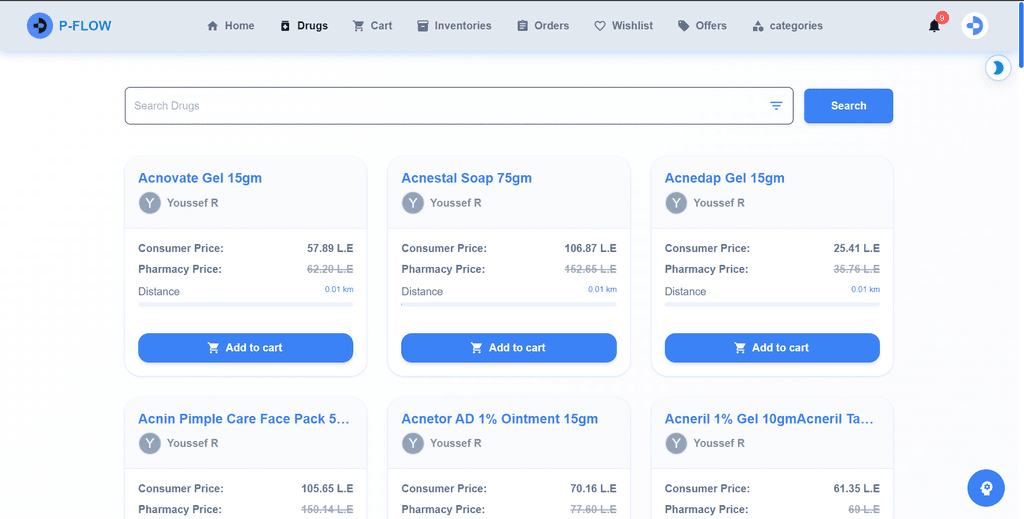The width and height of the screenshot is (1024, 519).
Task: Click the Youssef R avatar on Acnestal Soap card
Action: click(413, 203)
